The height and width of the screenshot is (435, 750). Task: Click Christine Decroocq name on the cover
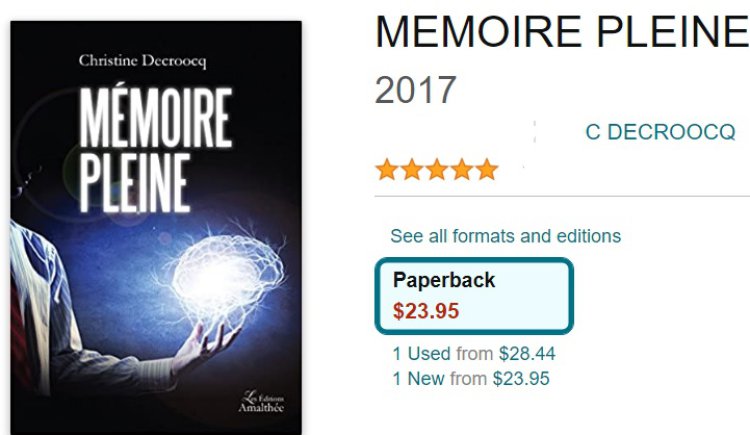point(142,61)
